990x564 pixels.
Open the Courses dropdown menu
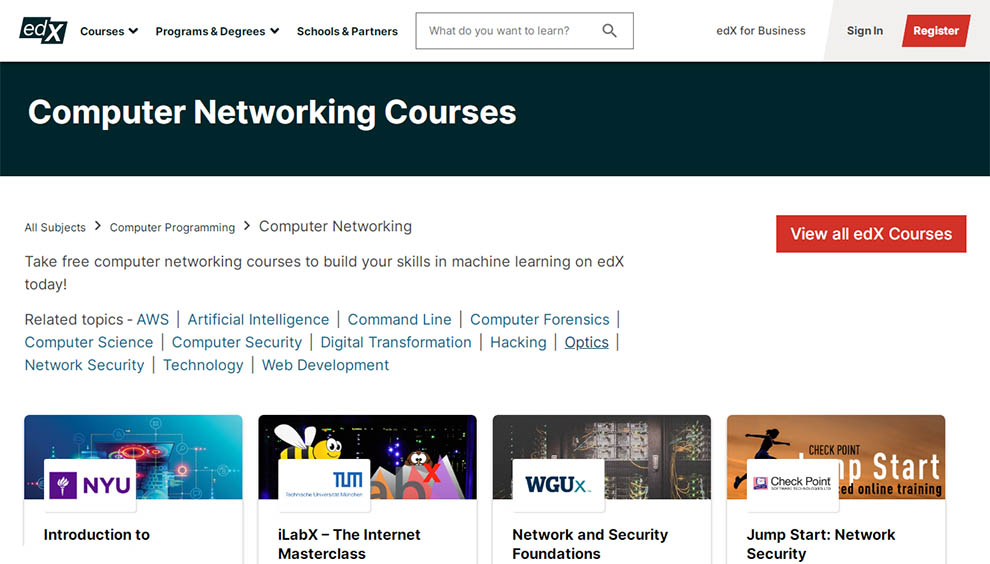point(109,31)
